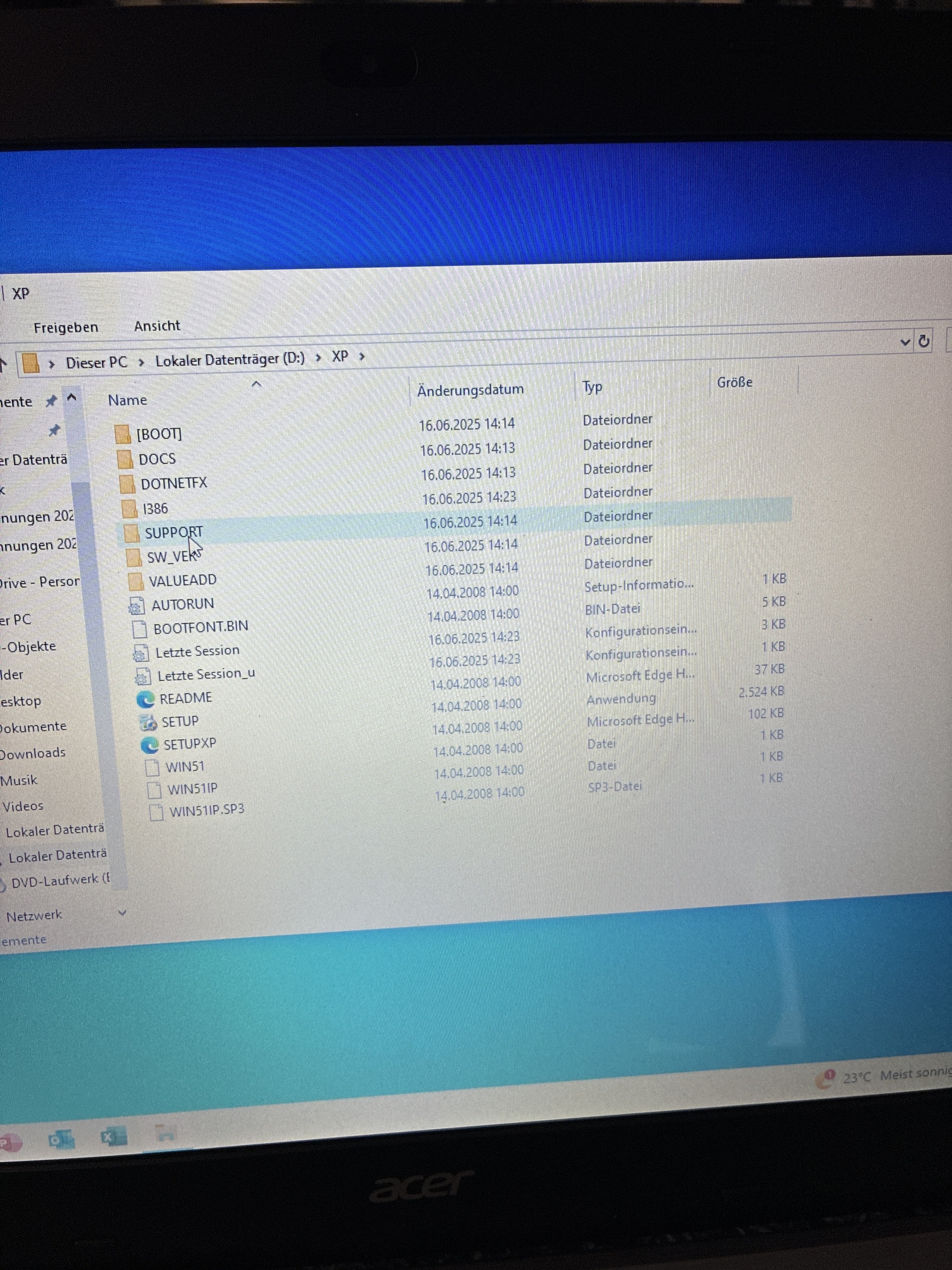Viewport: 952px width, 1270px height.
Task: Open Outlook from the taskbar
Action: coord(61,1140)
